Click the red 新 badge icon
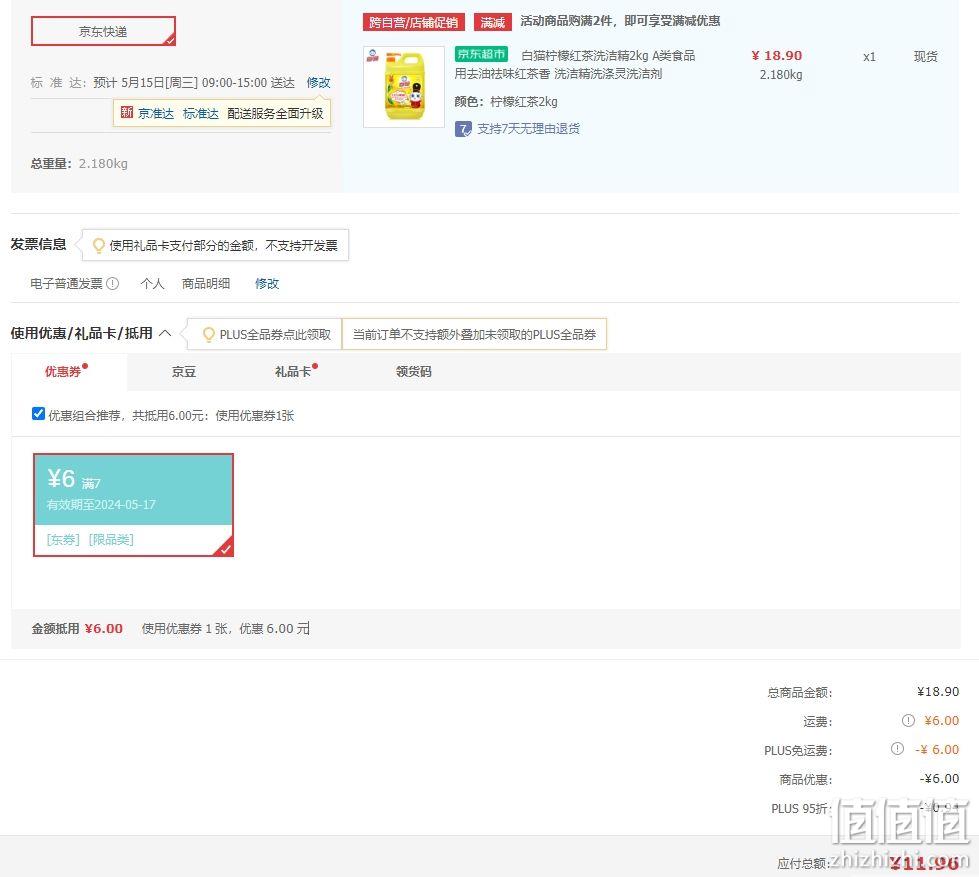 [127, 112]
